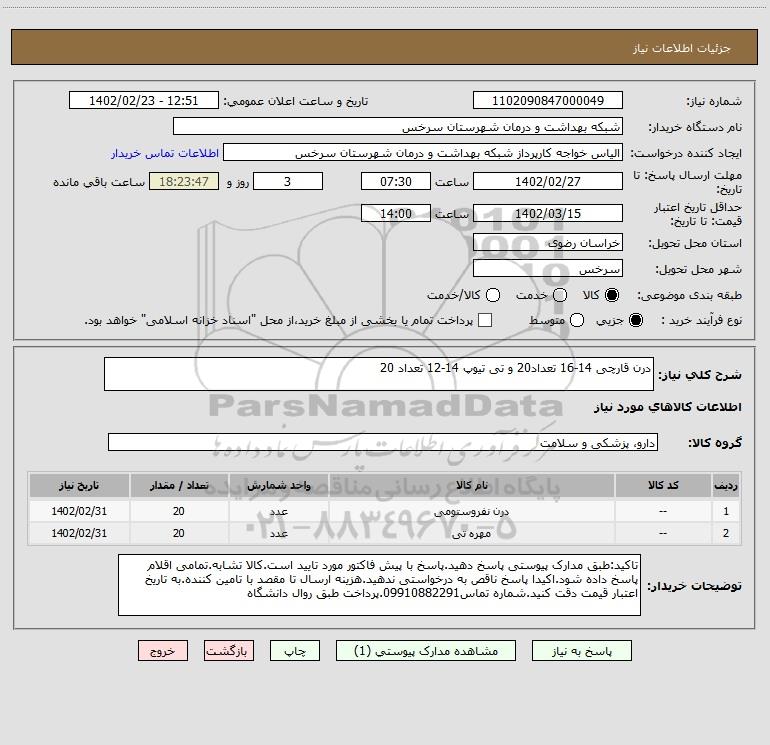
Task: Click quantity 20 in درن نفروستومی row
Action: (x=179, y=511)
